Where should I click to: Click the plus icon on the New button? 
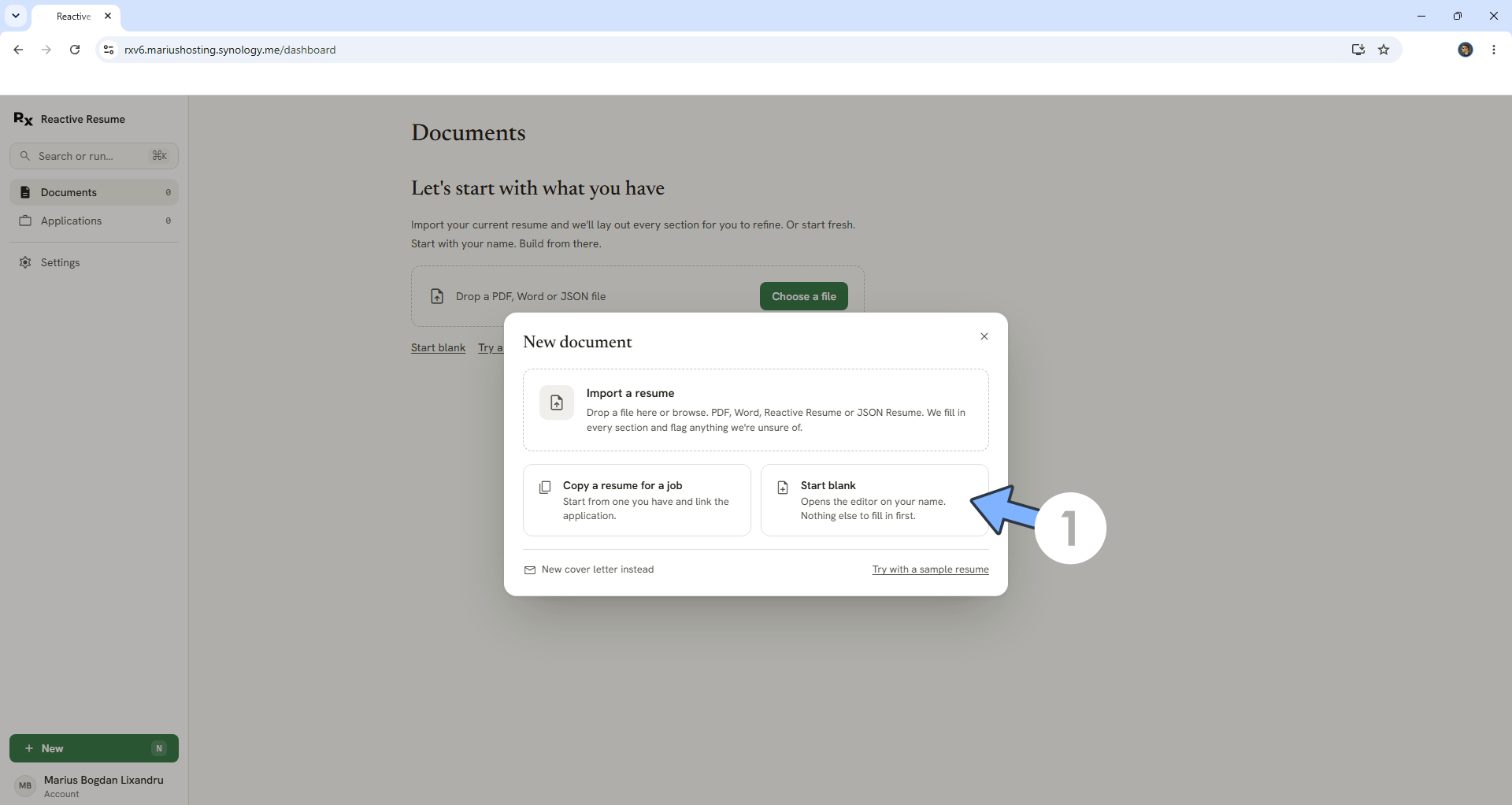point(29,748)
